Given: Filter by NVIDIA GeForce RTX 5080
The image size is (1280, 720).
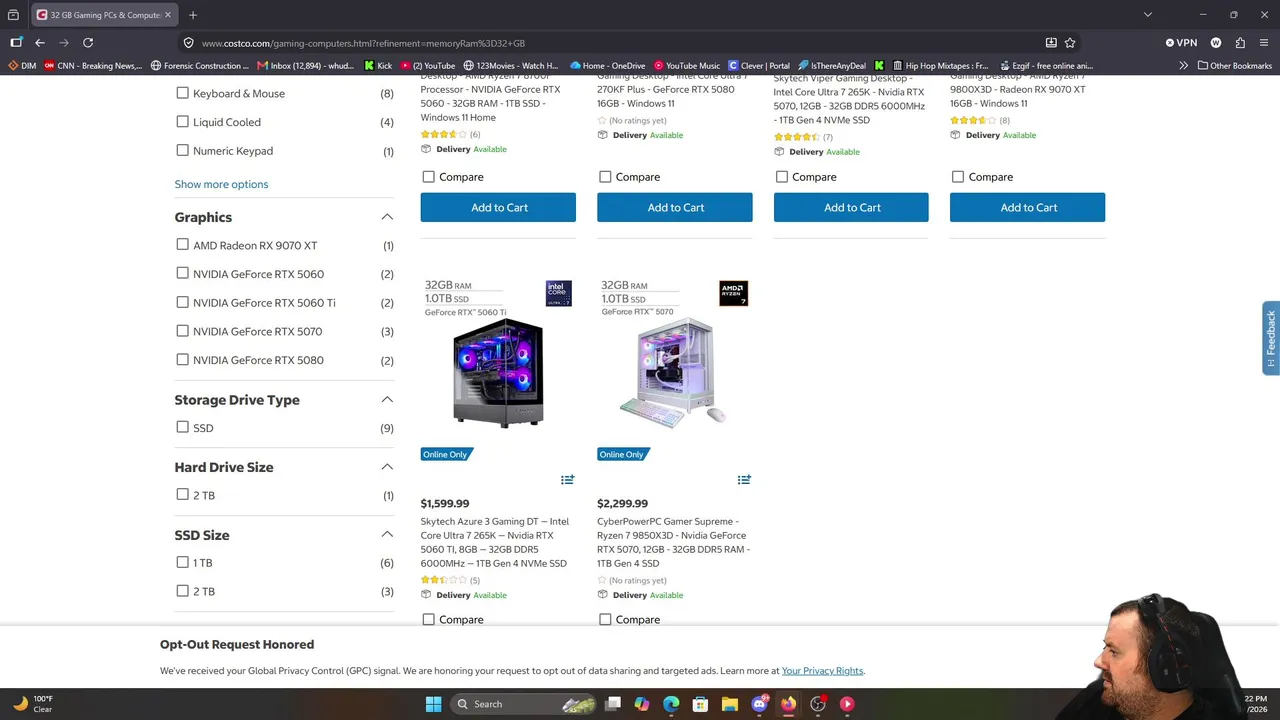Looking at the screenshot, I should point(182,360).
